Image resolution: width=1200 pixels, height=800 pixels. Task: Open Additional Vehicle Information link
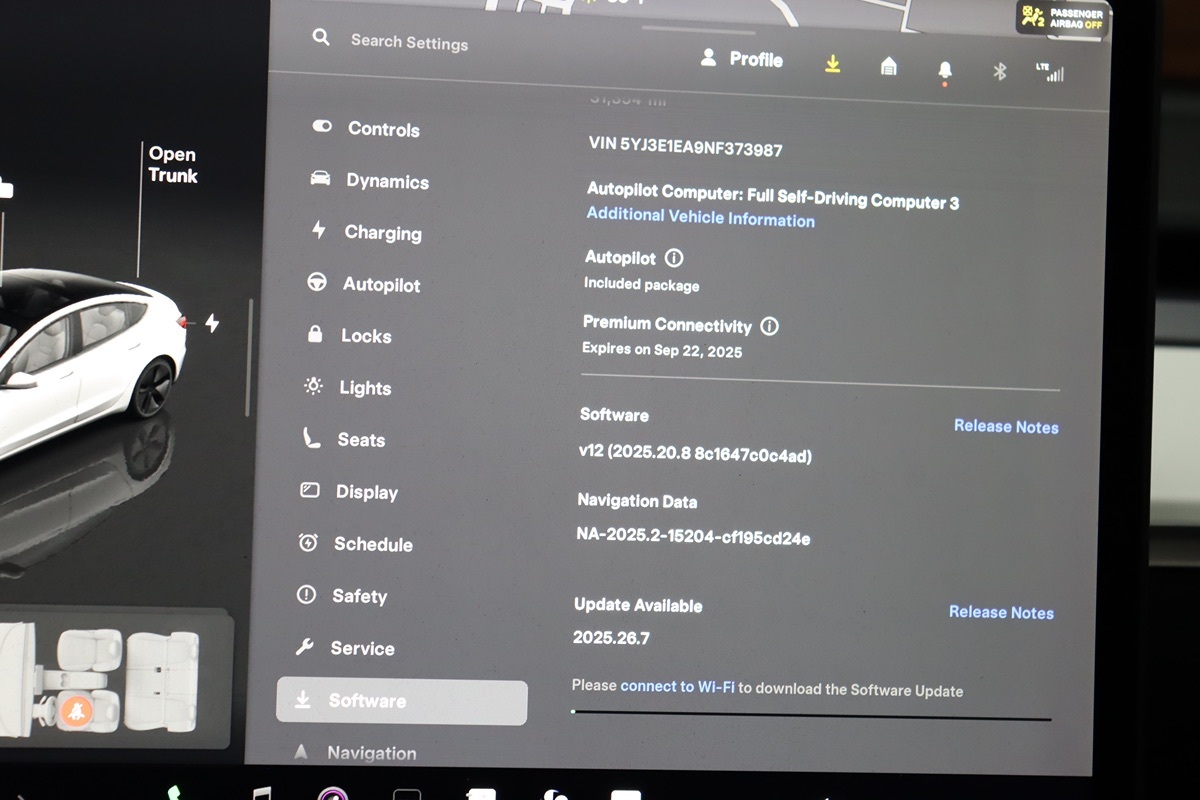click(700, 217)
